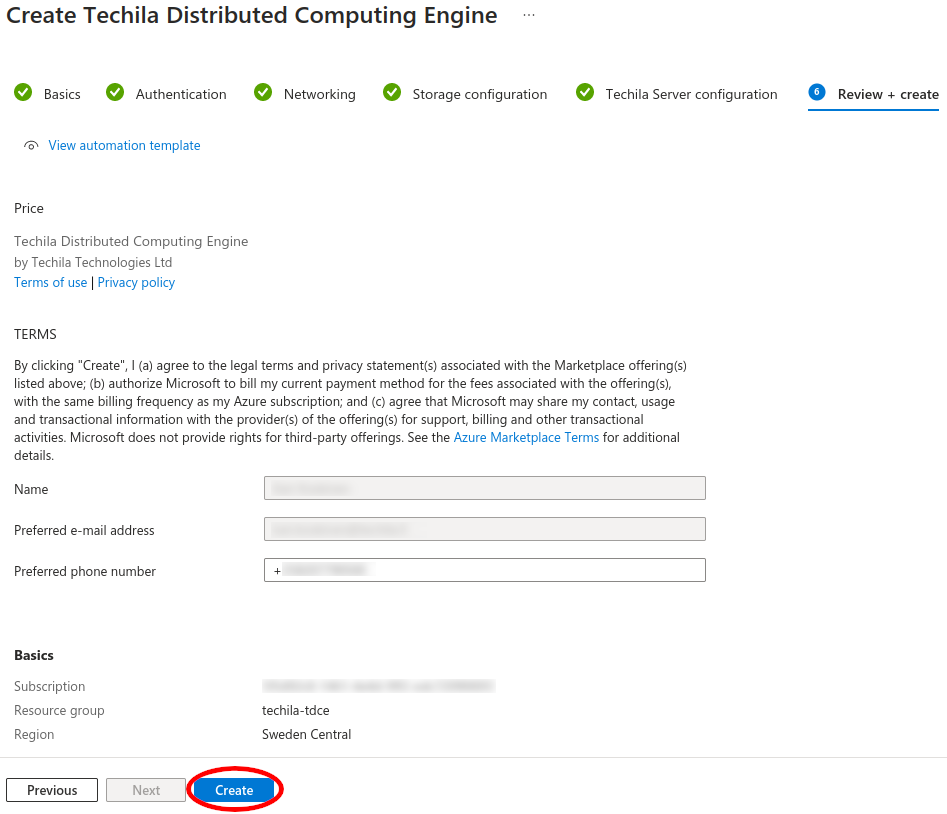Image resolution: width=947 pixels, height=814 pixels.
Task: Go to the Authentication tab
Action: point(181,94)
